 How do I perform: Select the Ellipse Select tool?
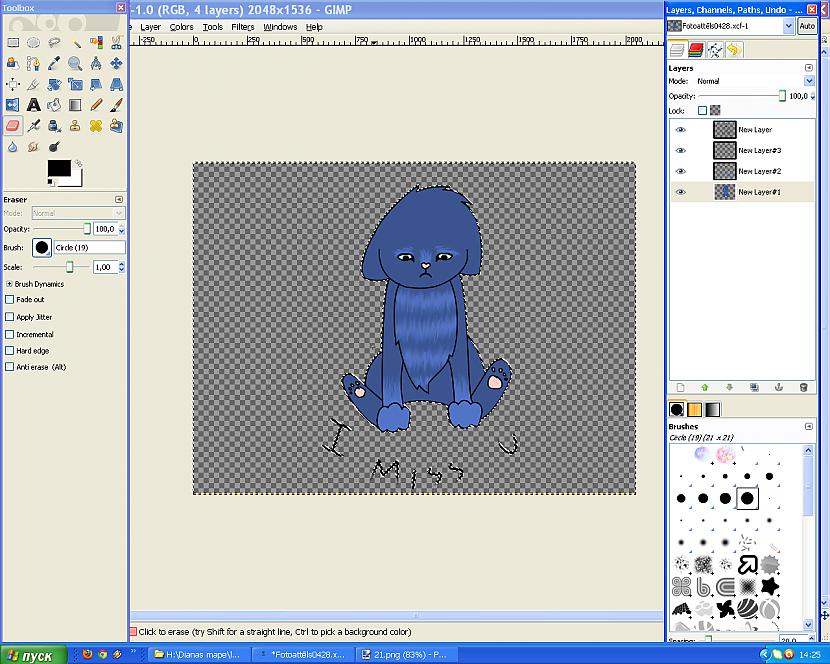(x=33, y=42)
